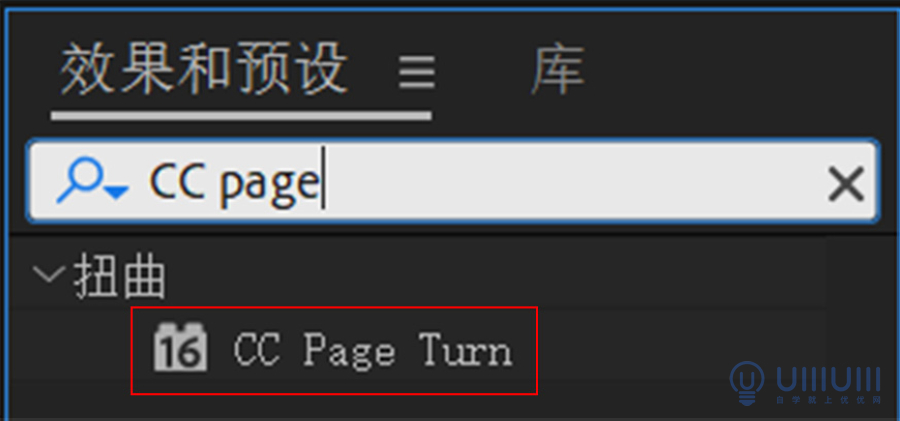Click the magnifier search icon

(x=82, y=180)
